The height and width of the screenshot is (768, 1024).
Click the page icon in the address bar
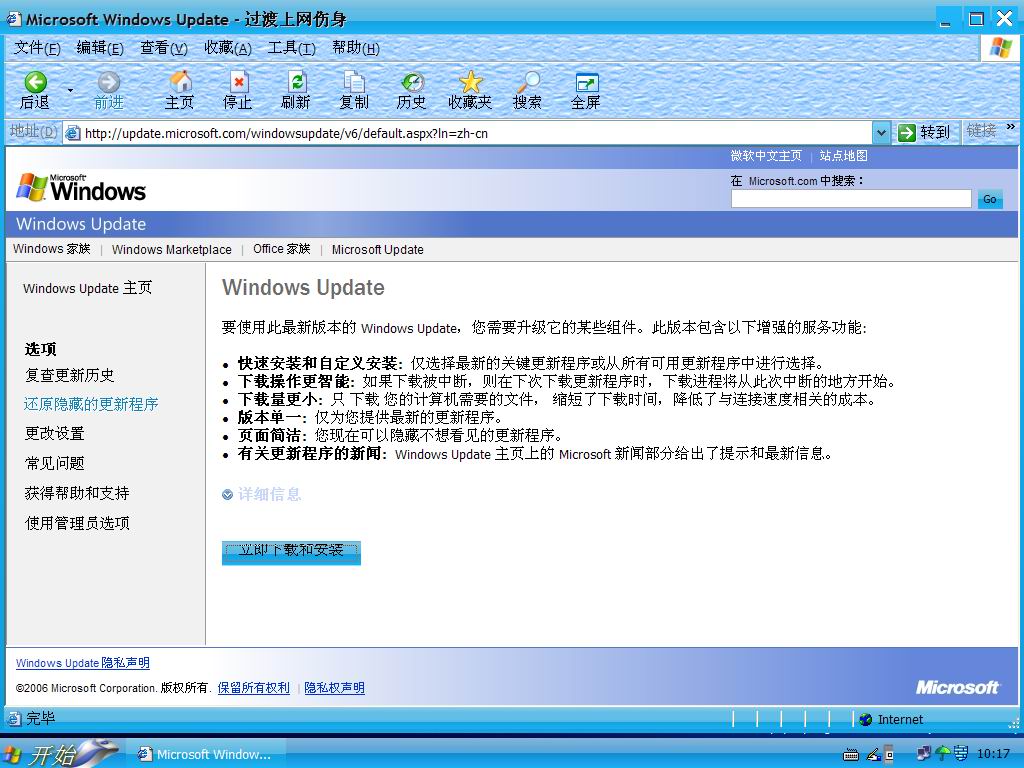click(72, 133)
